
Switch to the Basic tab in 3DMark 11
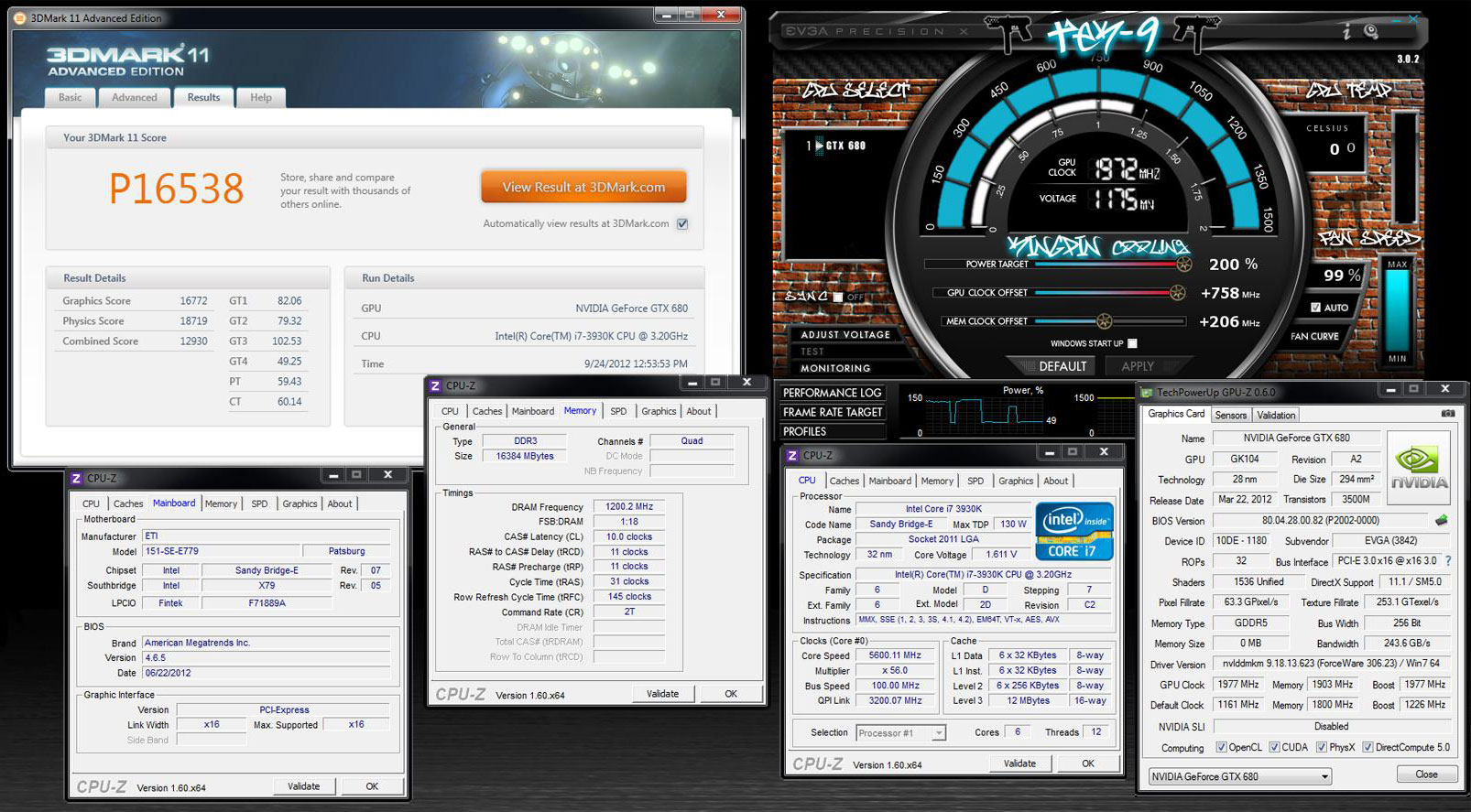pos(70,98)
